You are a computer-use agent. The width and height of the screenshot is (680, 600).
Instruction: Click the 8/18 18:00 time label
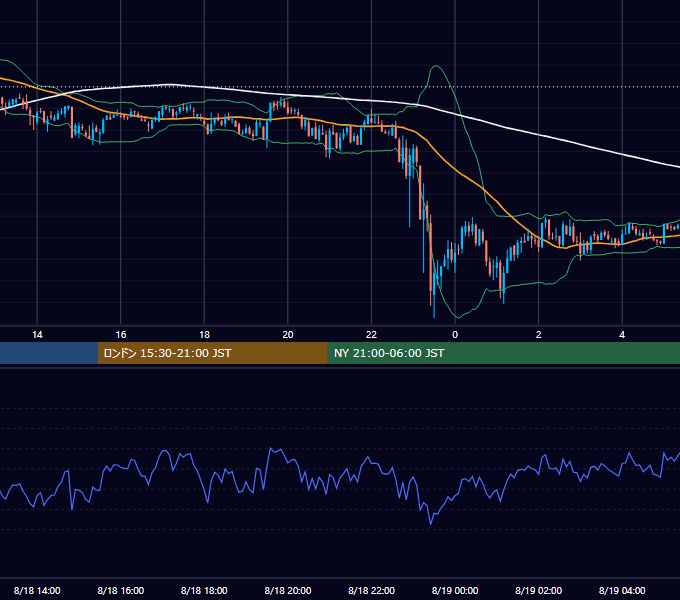(204, 590)
